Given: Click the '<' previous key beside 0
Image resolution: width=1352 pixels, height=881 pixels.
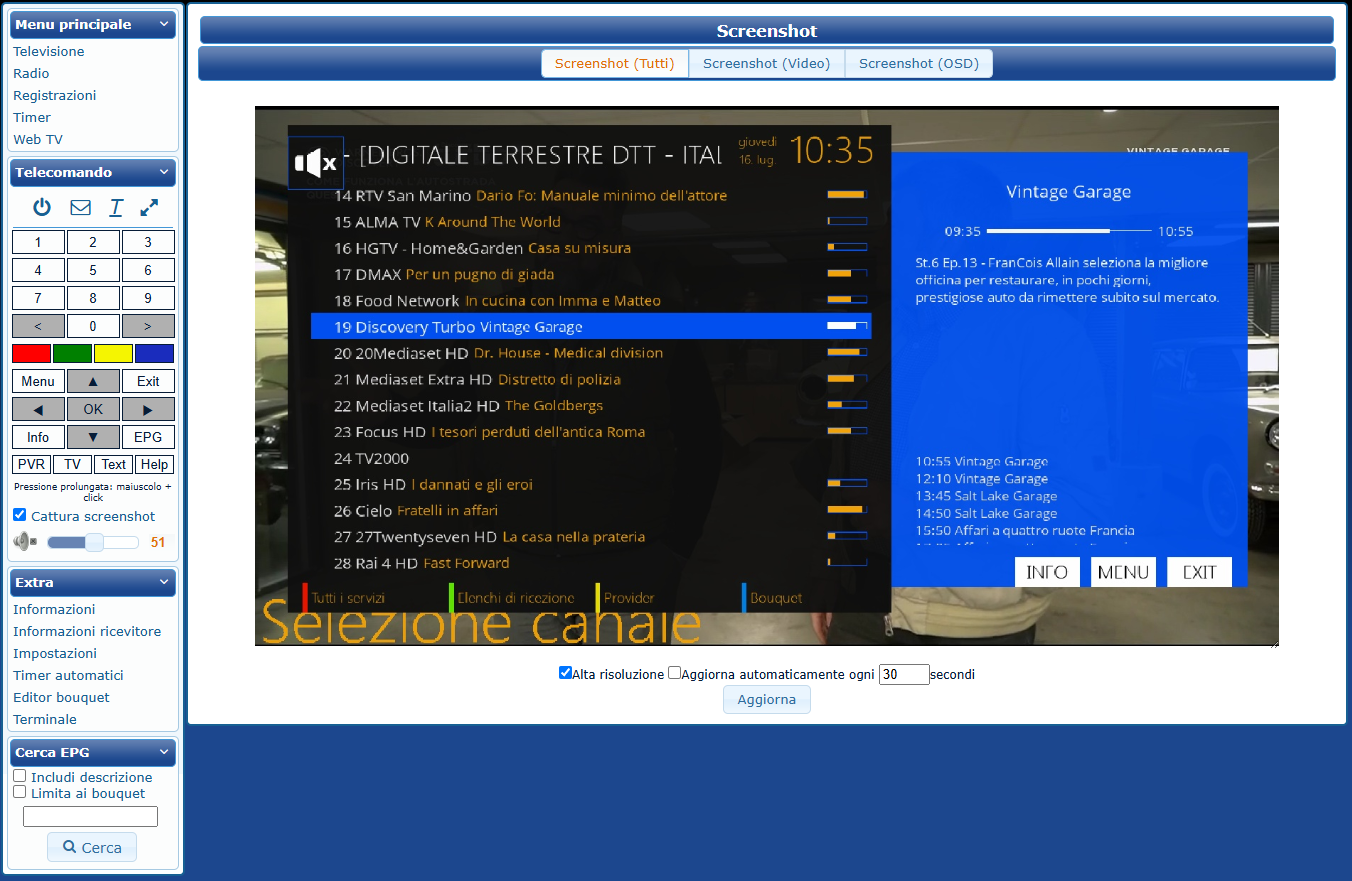Looking at the screenshot, I should tap(38, 326).
